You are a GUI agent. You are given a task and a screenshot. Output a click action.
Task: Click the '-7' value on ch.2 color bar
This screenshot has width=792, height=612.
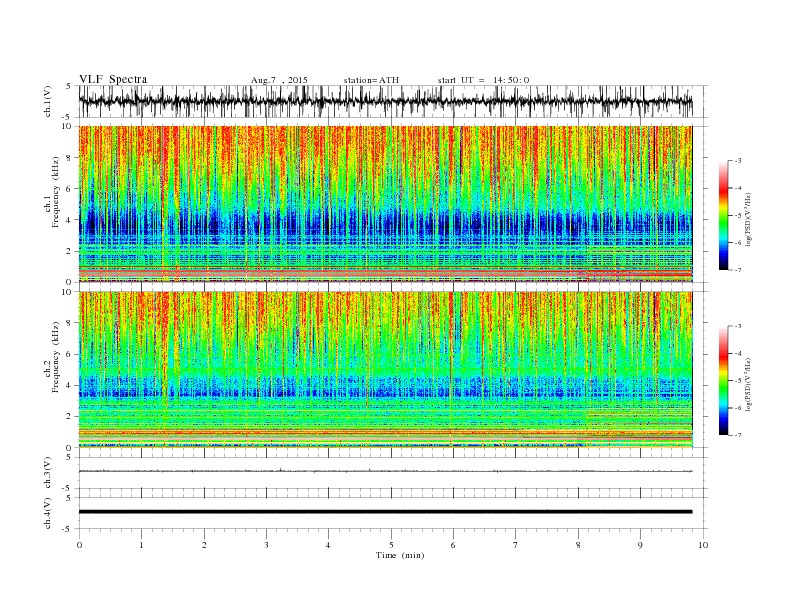737,435
